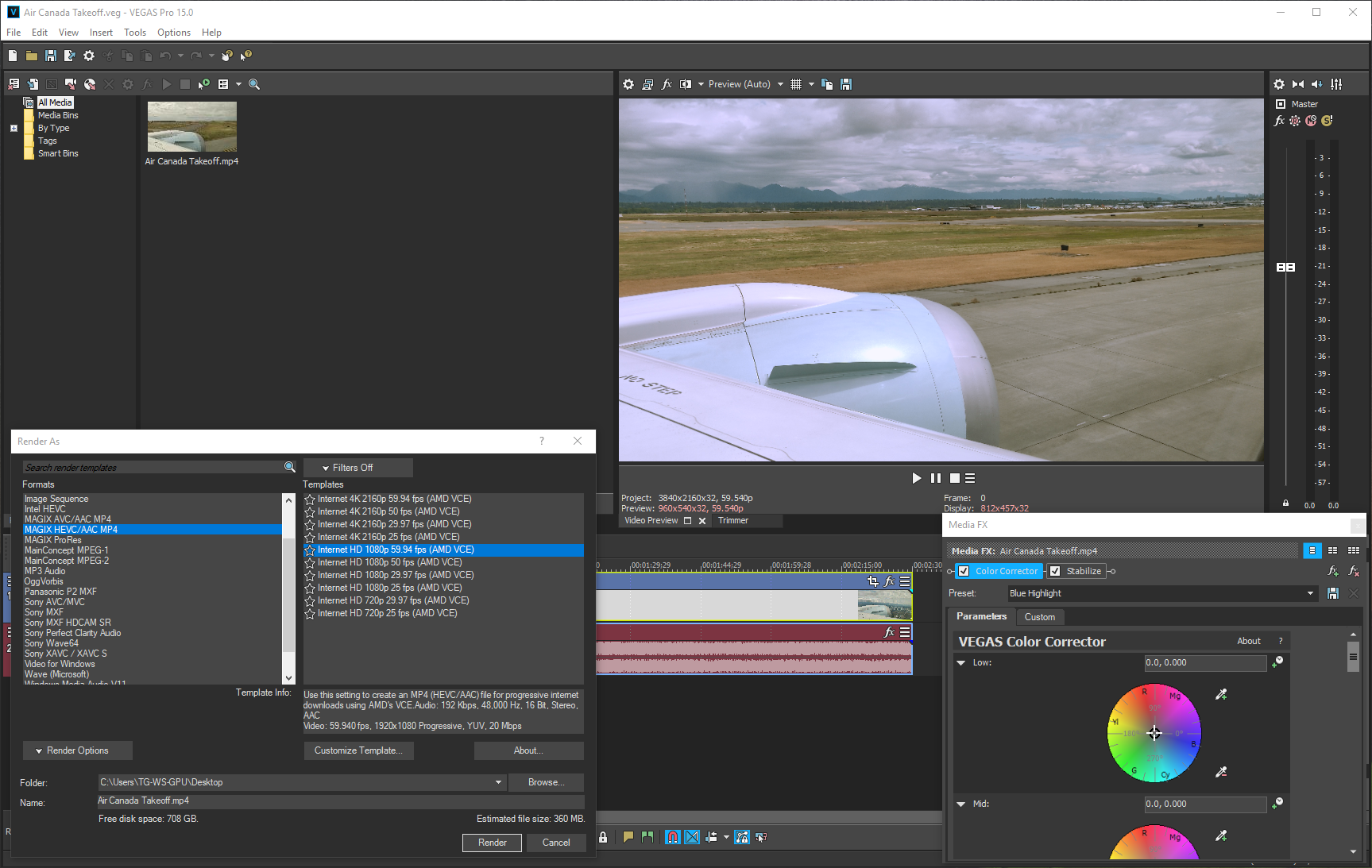The width and height of the screenshot is (1372, 868).
Task: Save snapshot to file in preview toolbar
Action: point(846,84)
